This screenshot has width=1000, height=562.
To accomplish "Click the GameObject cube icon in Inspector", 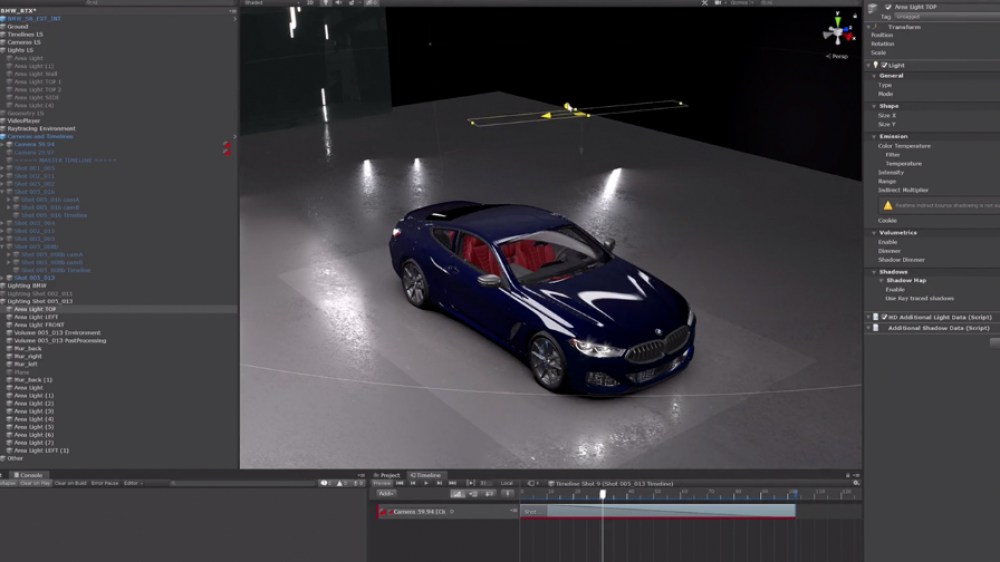I will click(872, 8).
